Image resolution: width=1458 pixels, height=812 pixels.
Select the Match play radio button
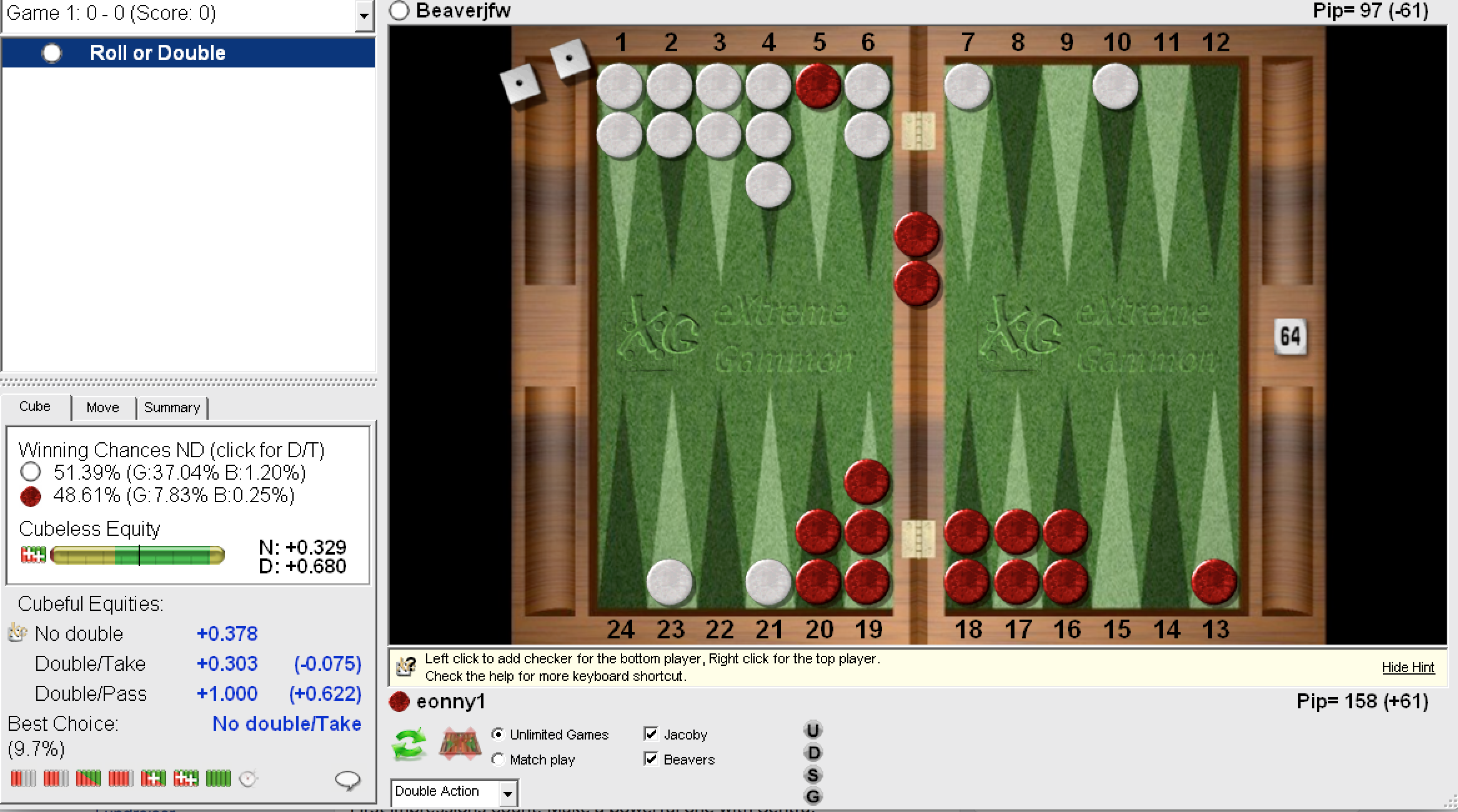coord(498,760)
